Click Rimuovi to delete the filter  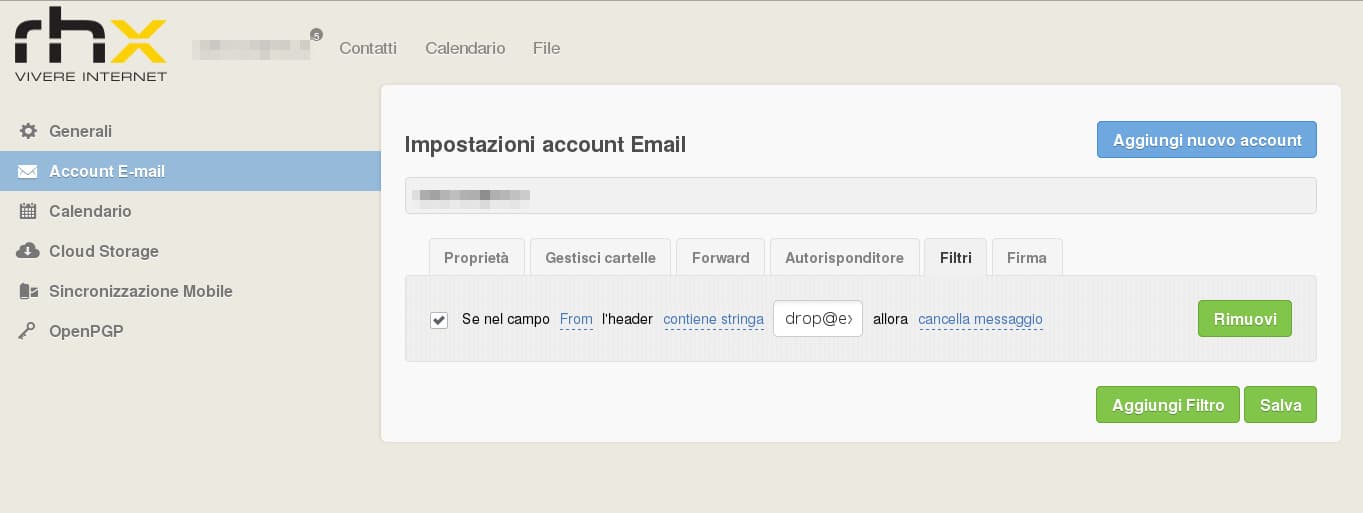click(1245, 319)
